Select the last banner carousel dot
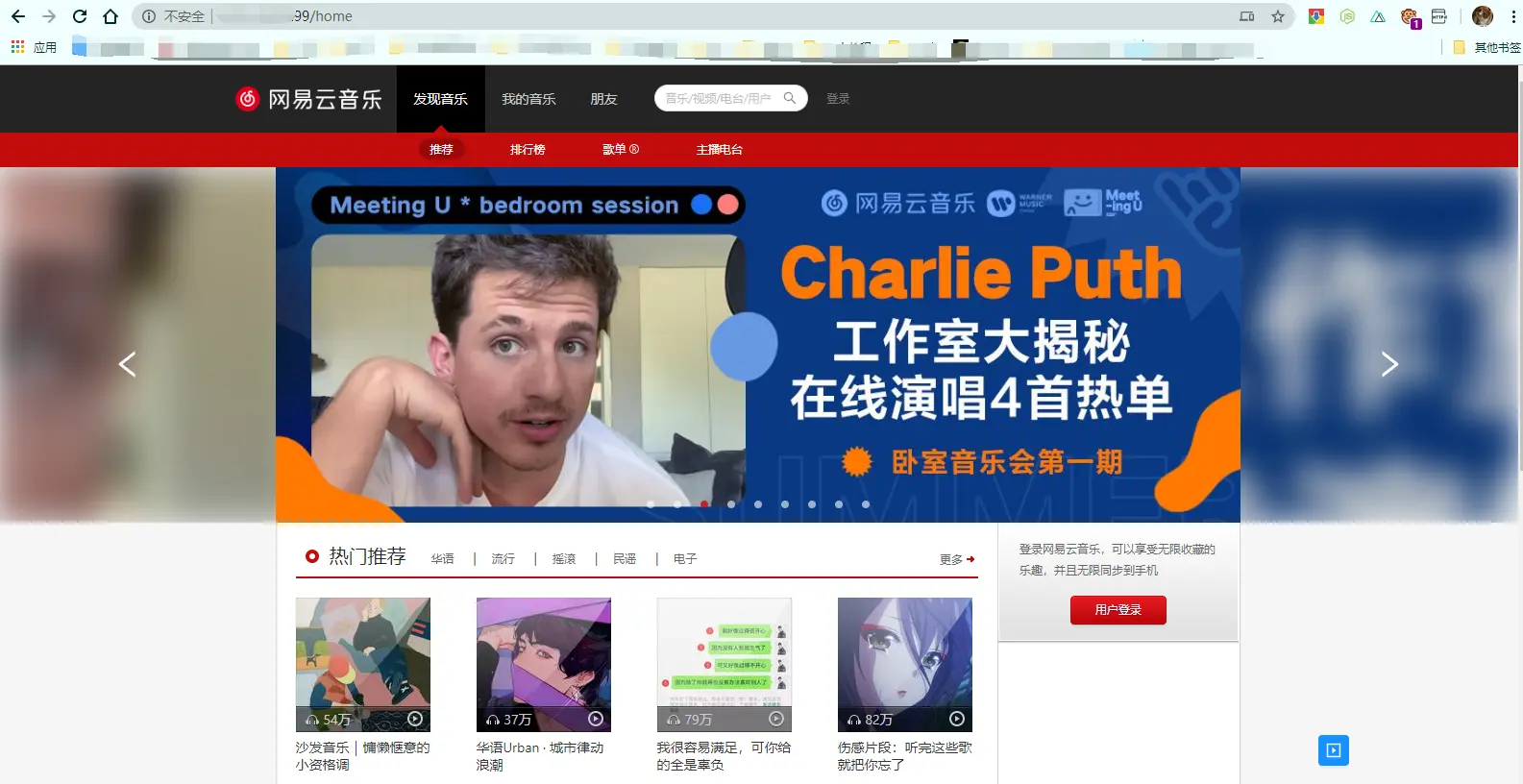 point(866,504)
